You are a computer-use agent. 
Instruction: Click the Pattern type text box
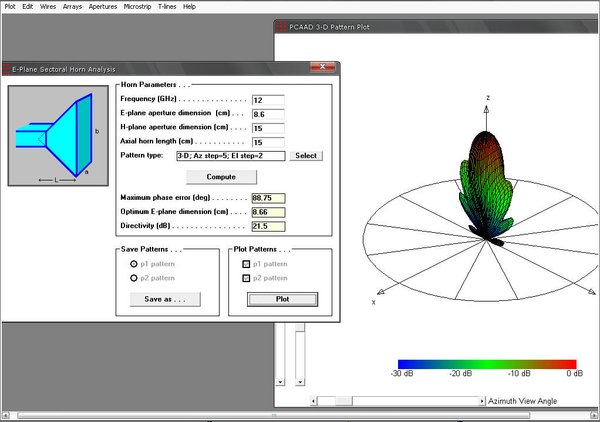(x=231, y=156)
